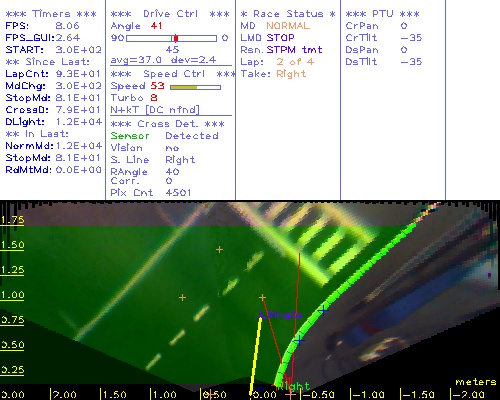
Task: Click the 1.75 vertical scale label
Action: (x=12, y=220)
